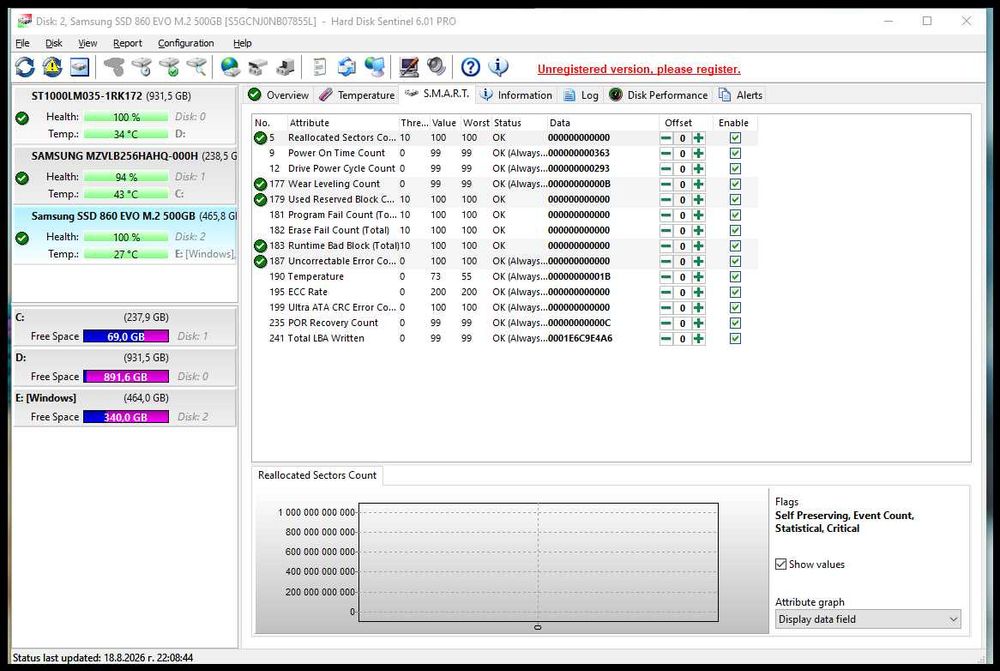The image size is (1000, 671).
Task: Click the Attribute column header
Action: (x=342, y=122)
